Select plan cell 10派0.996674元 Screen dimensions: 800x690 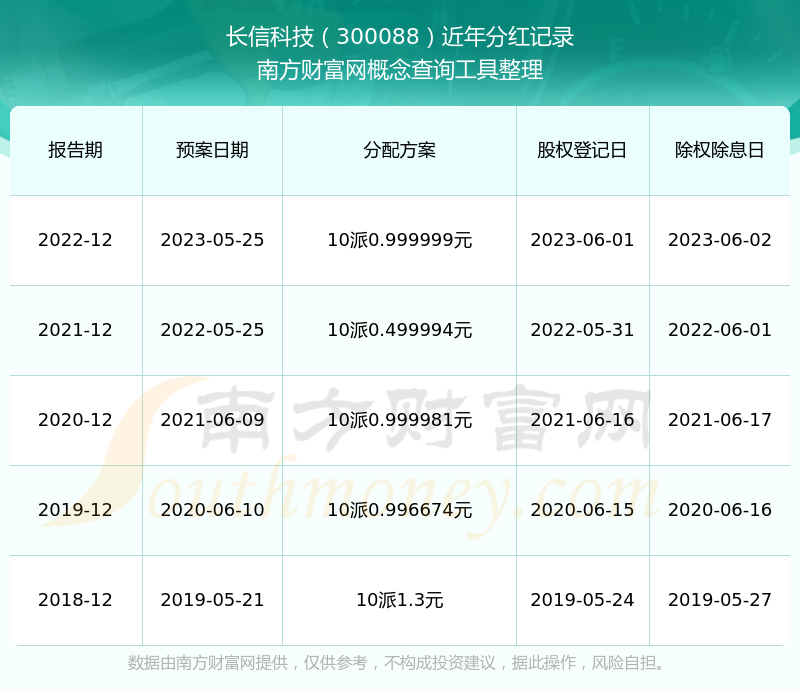399,509
